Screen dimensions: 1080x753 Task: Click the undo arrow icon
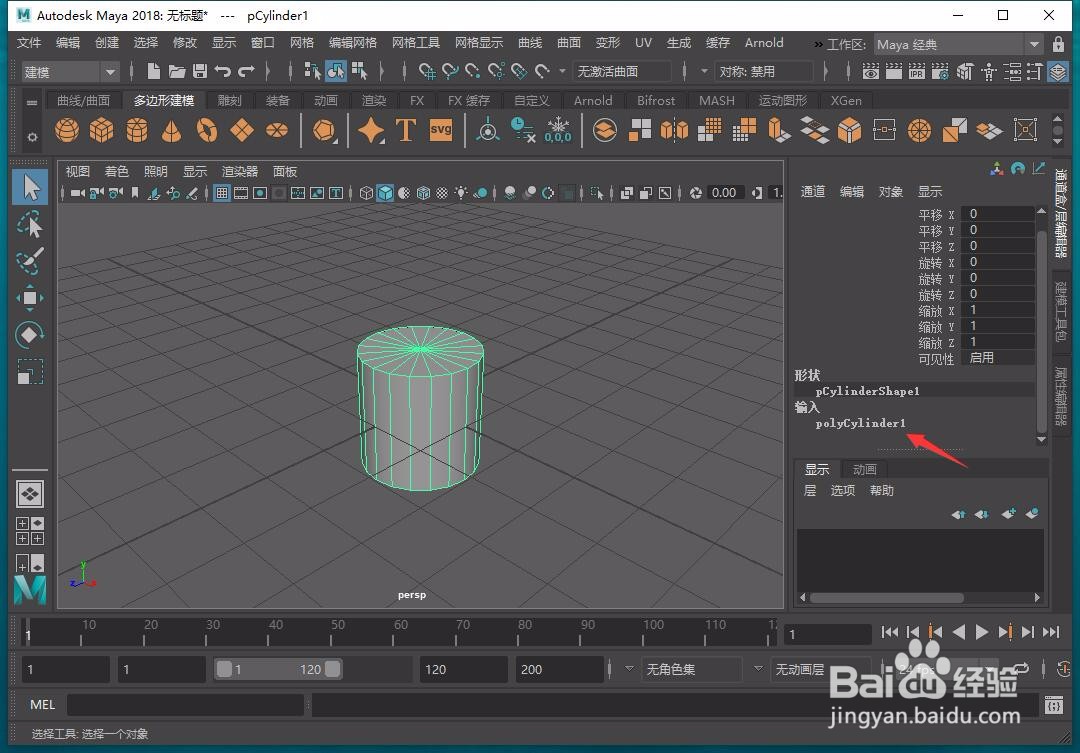click(x=222, y=71)
